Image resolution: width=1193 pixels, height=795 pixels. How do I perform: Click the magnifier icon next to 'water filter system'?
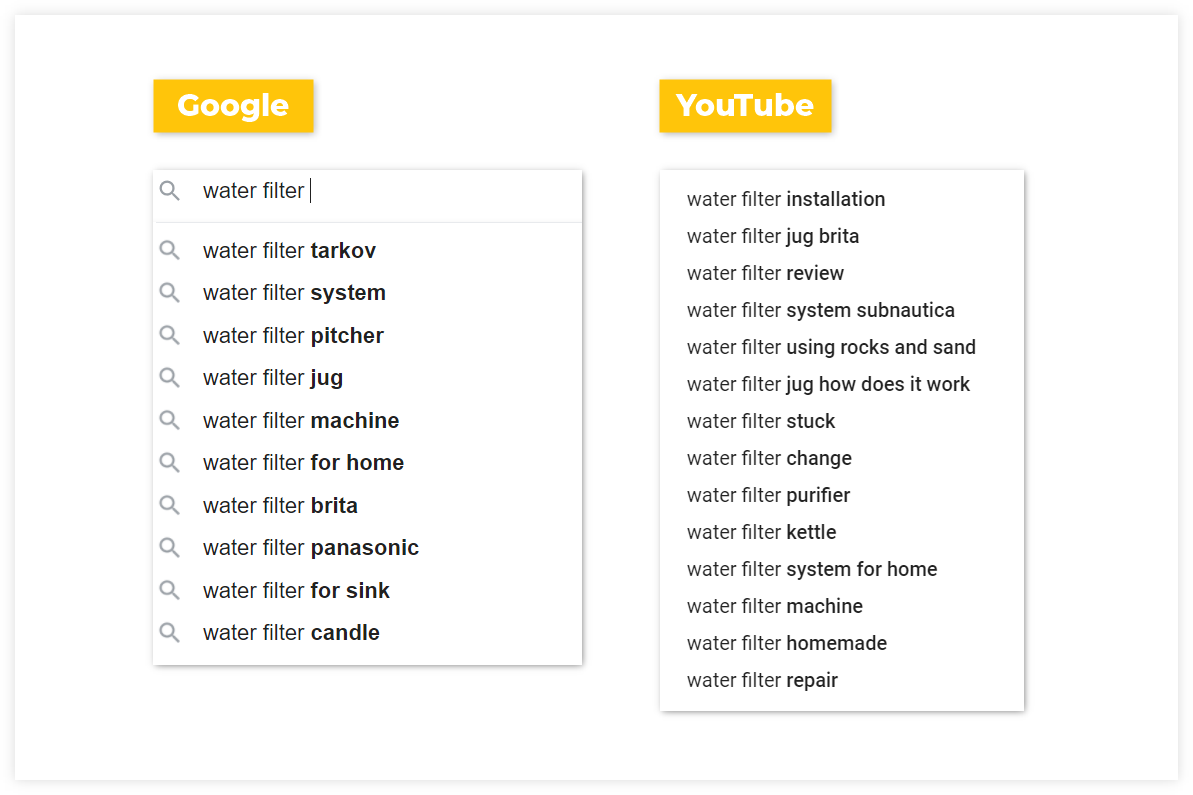[x=170, y=293]
